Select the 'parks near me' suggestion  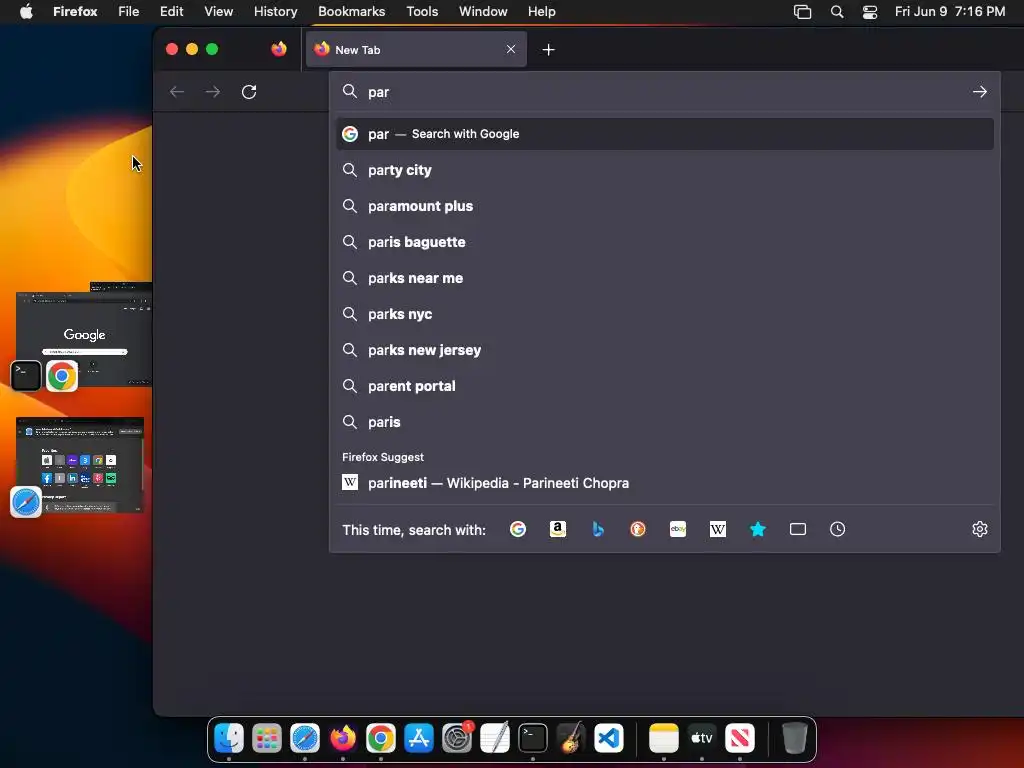click(x=665, y=278)
